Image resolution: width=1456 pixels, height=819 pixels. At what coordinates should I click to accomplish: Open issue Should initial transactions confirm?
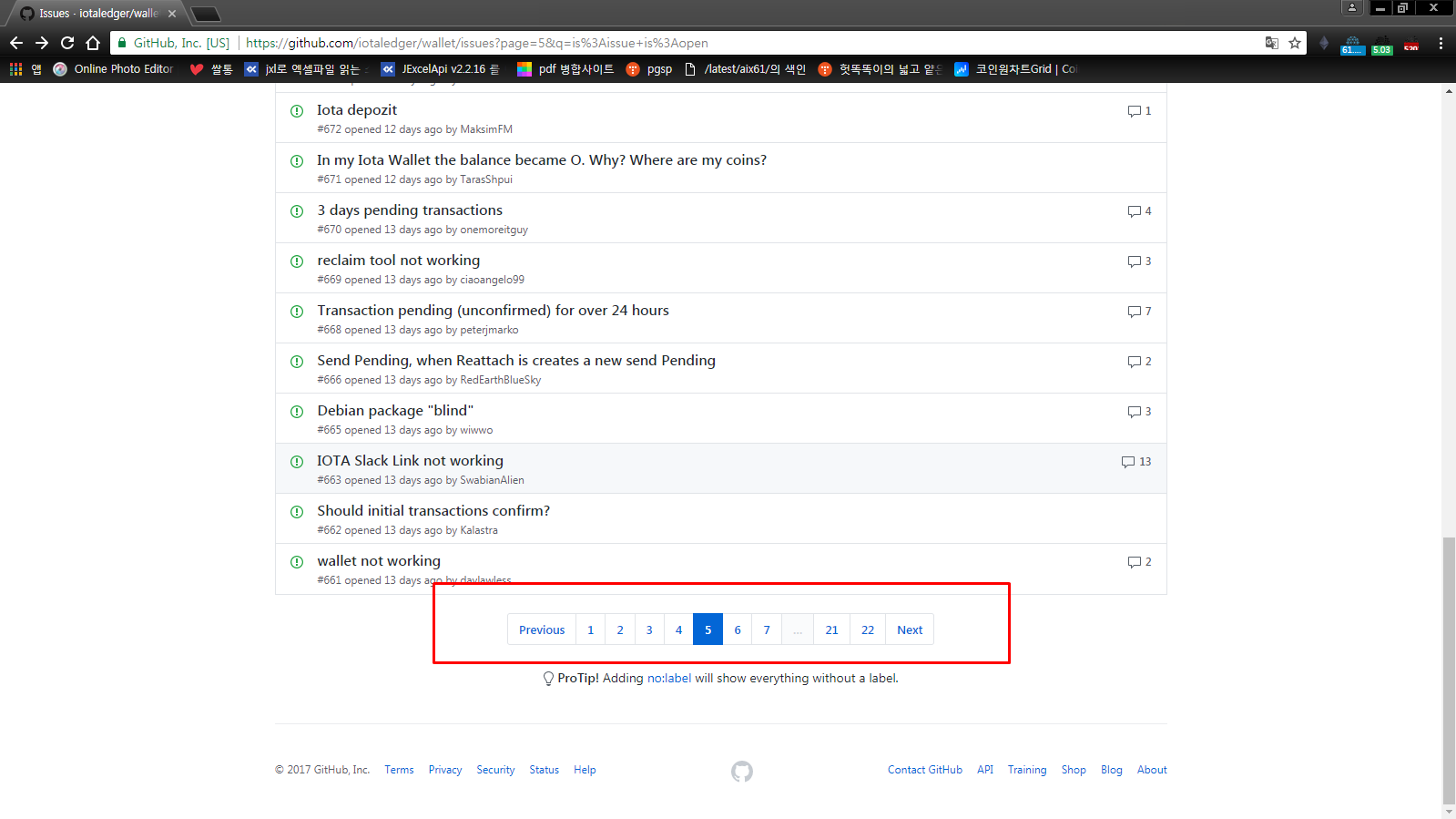(x=433, y=510)
